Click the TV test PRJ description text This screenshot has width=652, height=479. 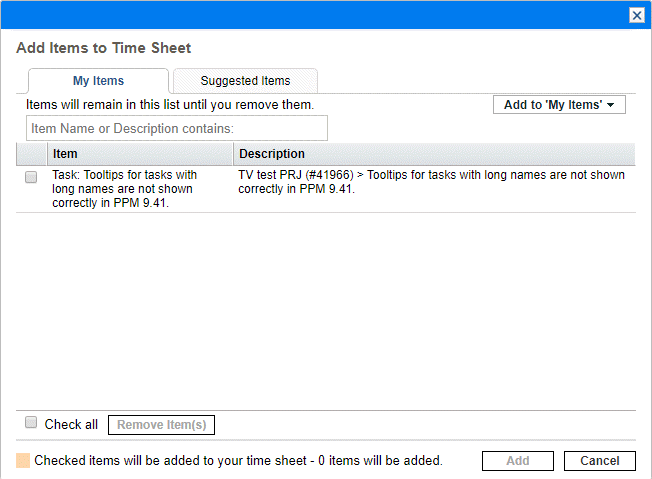431,181
